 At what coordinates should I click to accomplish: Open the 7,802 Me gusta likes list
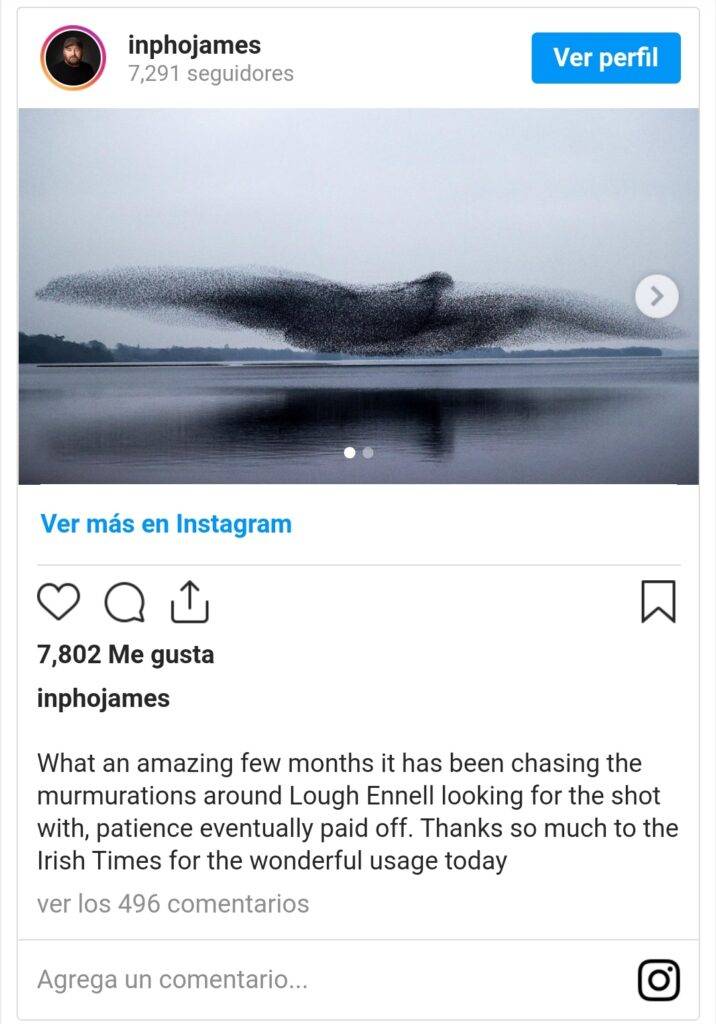click(125, 654)
